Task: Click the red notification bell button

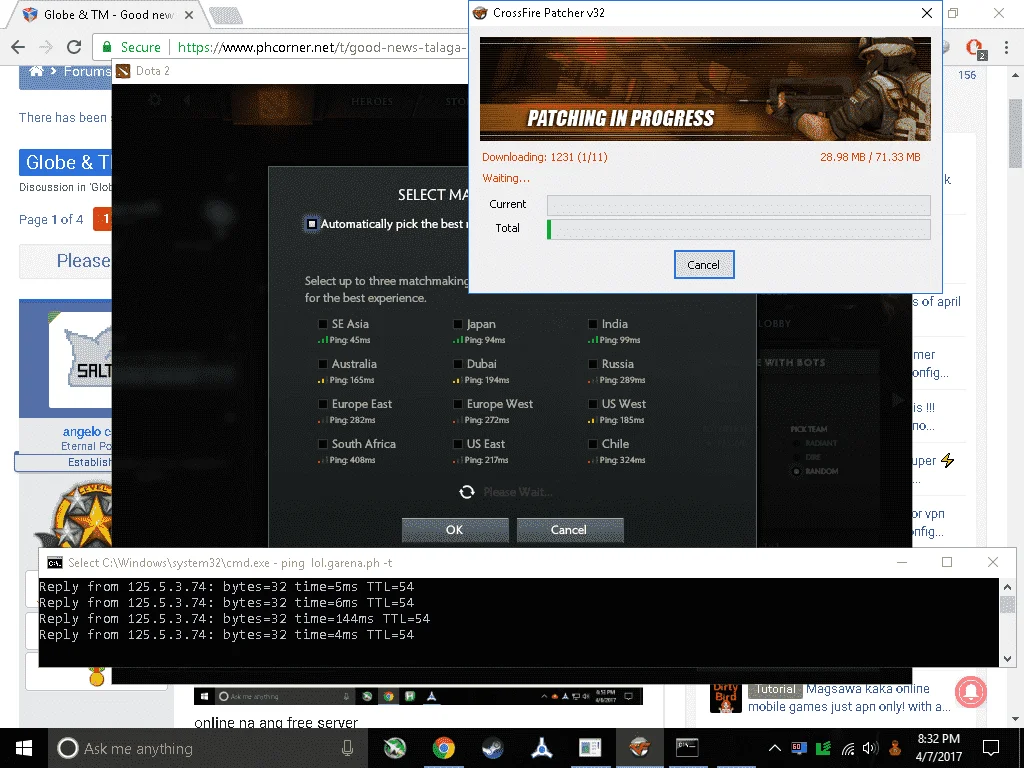Action: (x=971, y=692)
